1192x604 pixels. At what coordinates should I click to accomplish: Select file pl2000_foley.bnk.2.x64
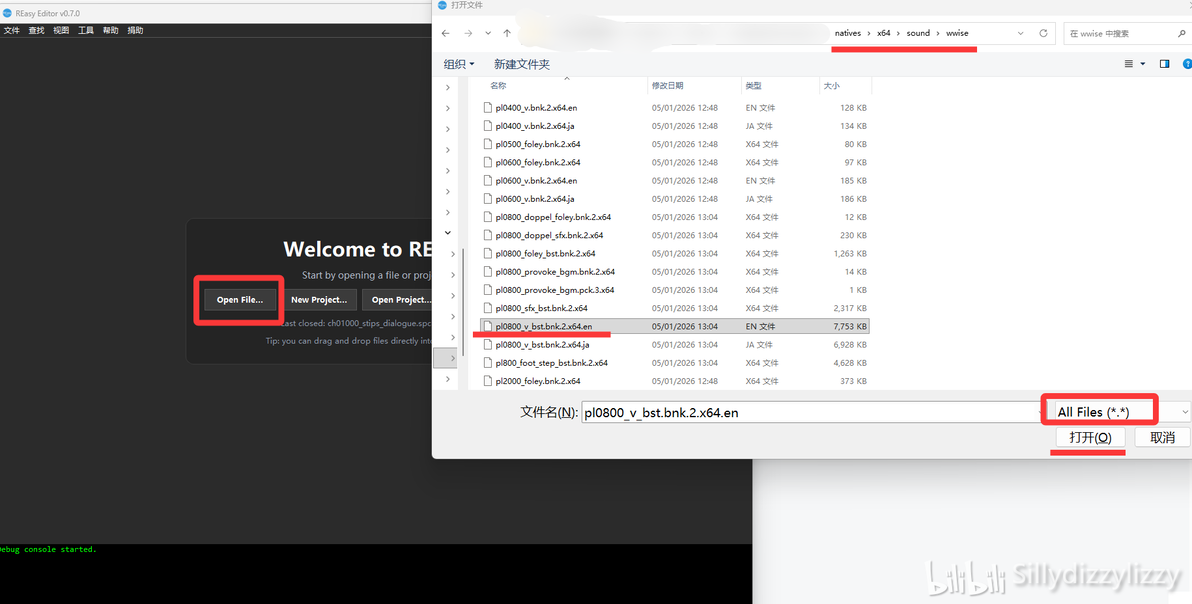pos(537,381)
